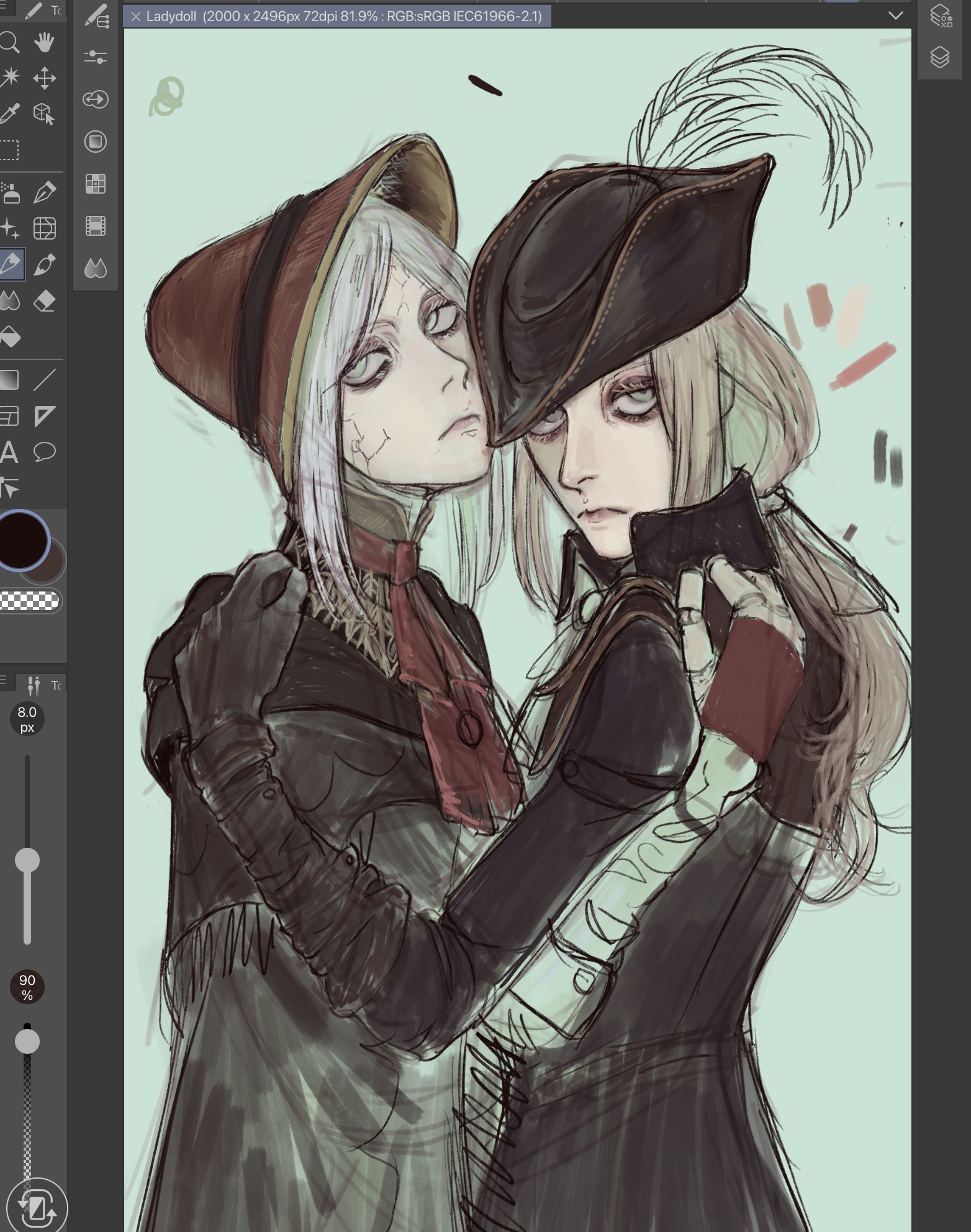
Task: Select the Text tool
Action: [9, 452]
